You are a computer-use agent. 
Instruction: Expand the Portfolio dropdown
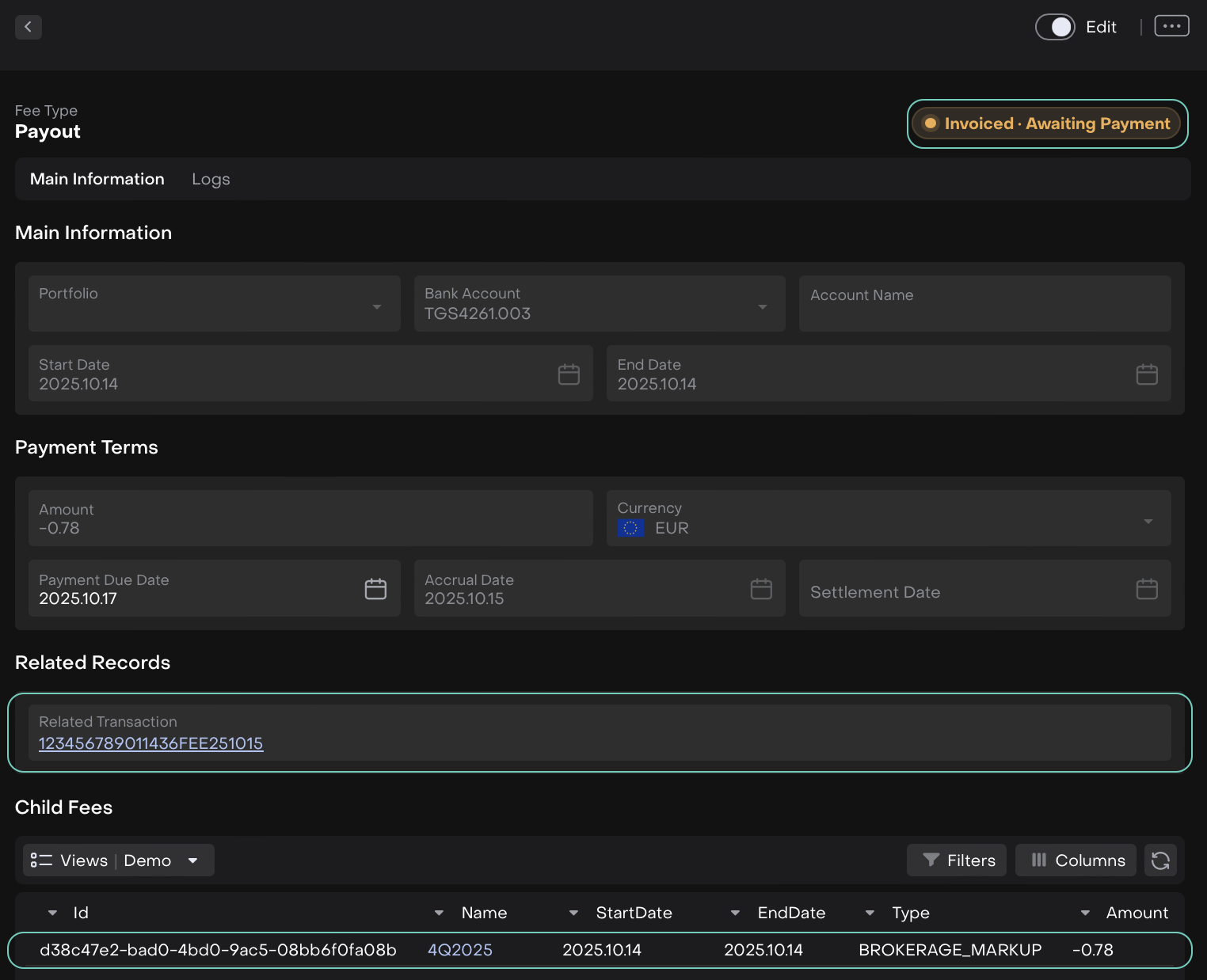(377, 307)
